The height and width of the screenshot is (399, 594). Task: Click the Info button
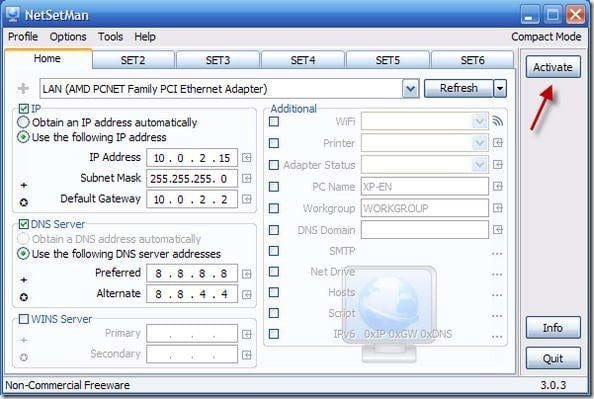pos(553,328)
